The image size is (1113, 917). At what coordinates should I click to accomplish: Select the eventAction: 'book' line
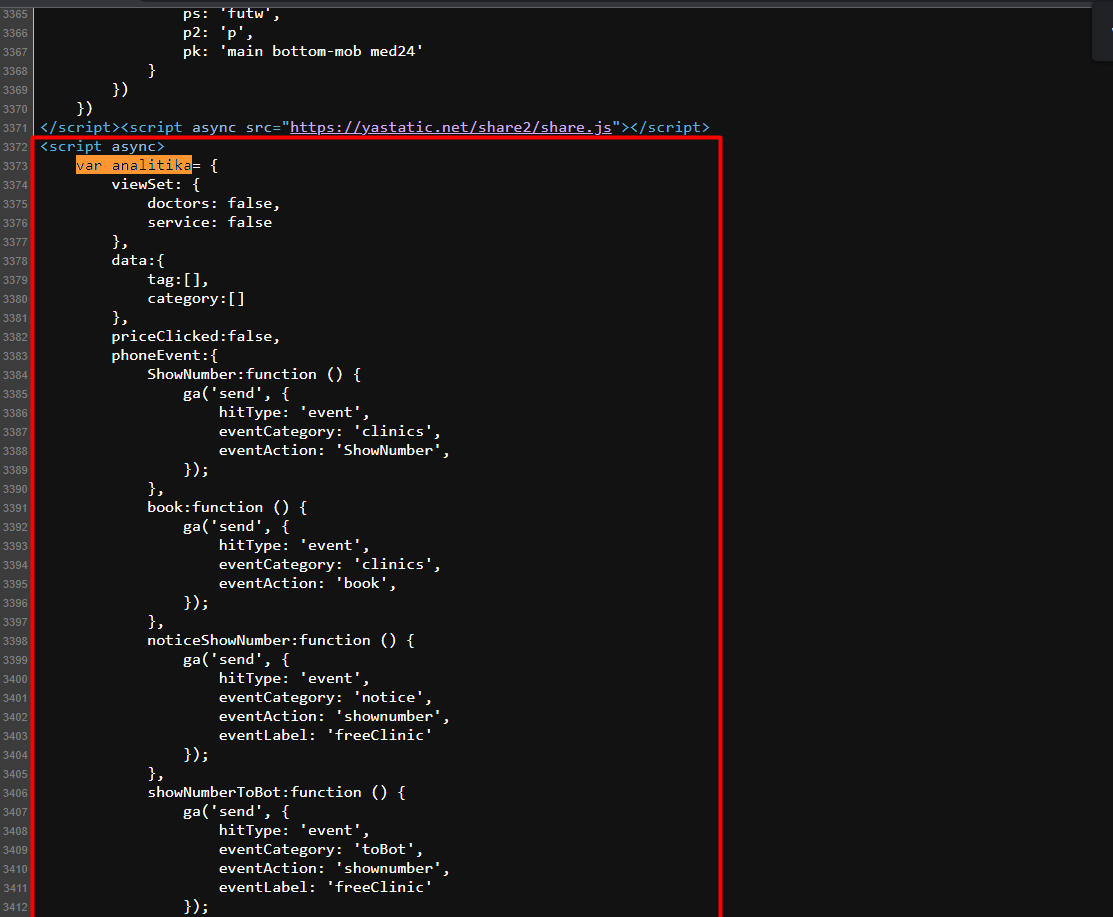[307, 583]
